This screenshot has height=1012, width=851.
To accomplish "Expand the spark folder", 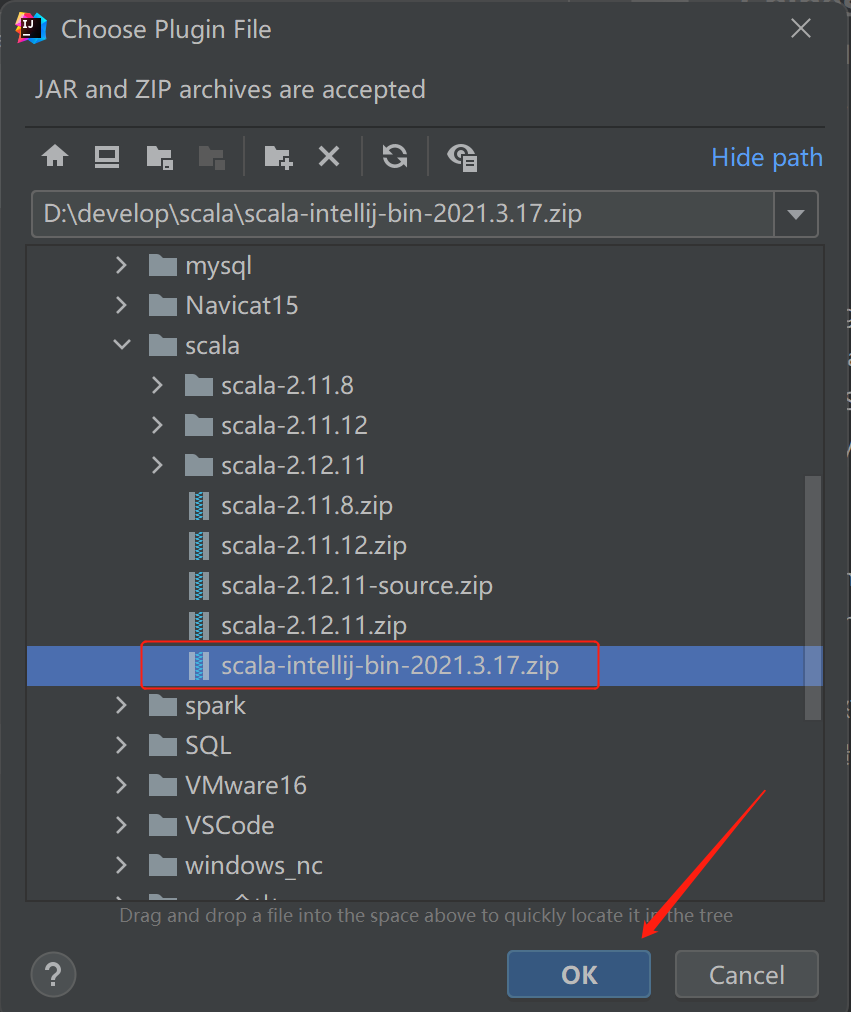I will pyautogui.click(x=121, y=705).
